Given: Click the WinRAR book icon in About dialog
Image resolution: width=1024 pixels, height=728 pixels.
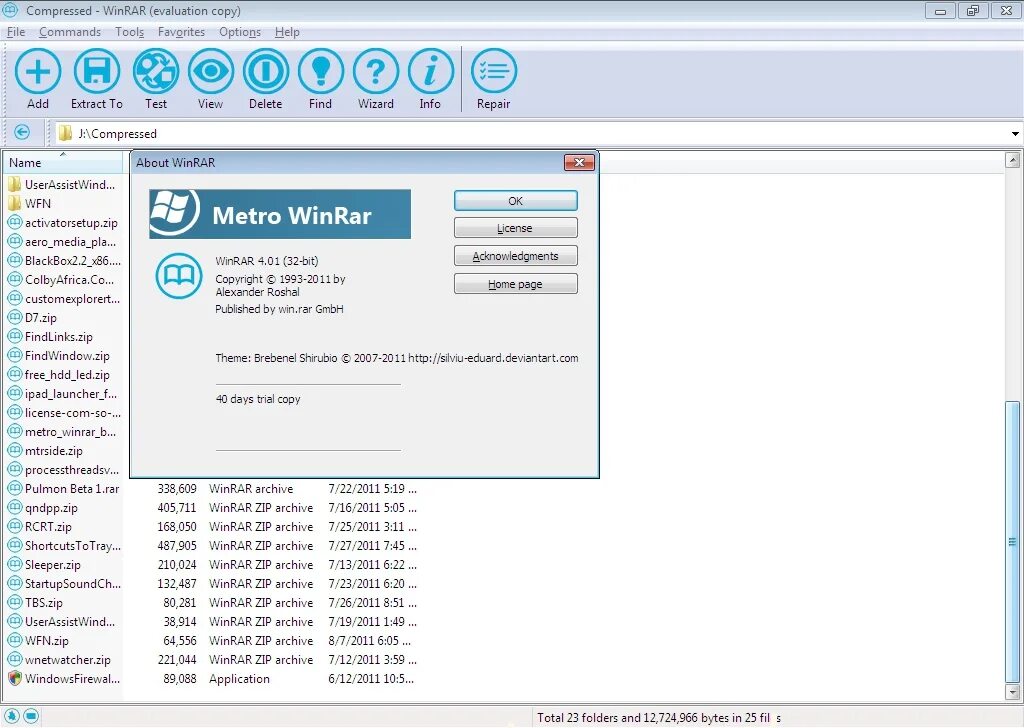Looking at the screenshot, I should point(179,276).
